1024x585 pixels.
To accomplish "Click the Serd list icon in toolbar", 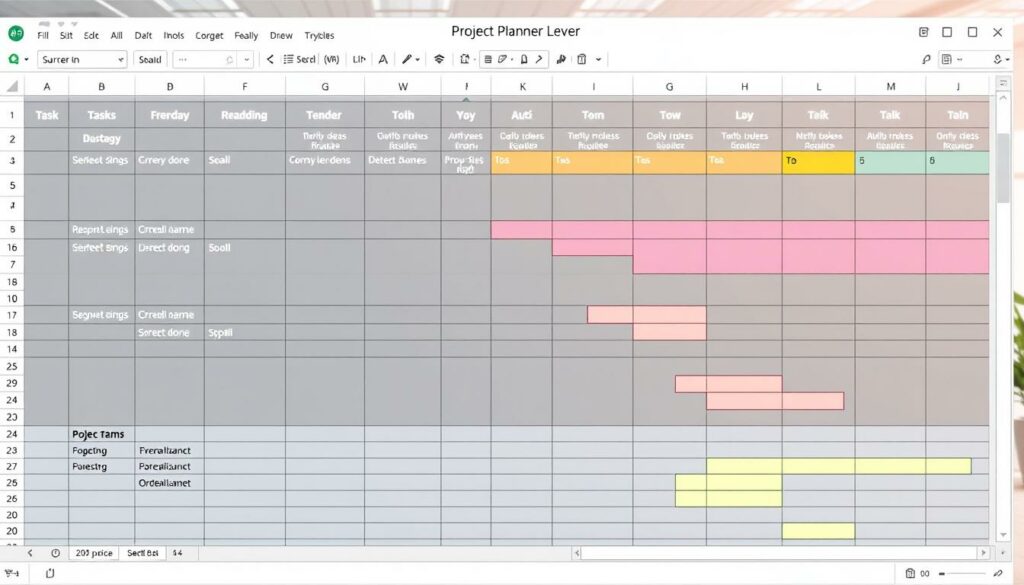I will point(299,59).
